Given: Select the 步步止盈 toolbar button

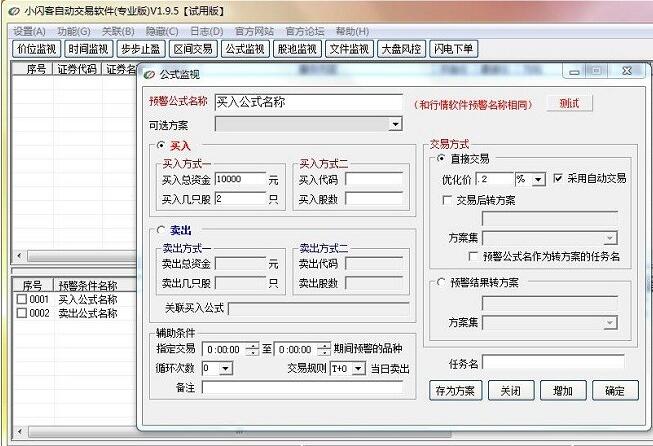Looking at the screenshot, I should [x=140, y=49].
